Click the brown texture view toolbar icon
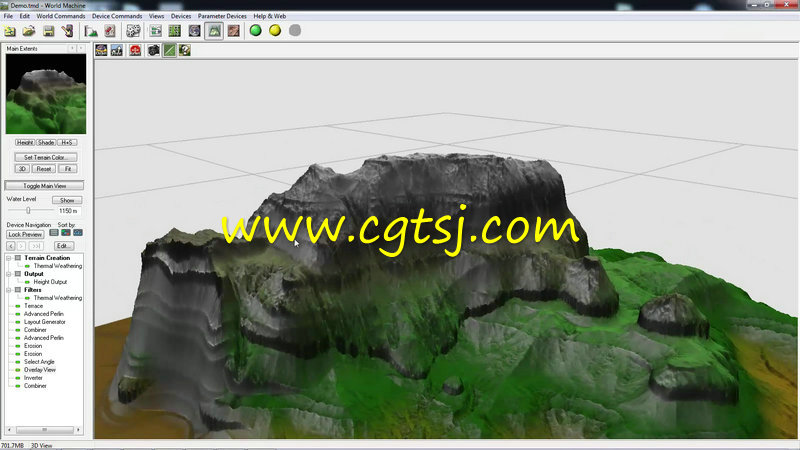 (234, 31)
